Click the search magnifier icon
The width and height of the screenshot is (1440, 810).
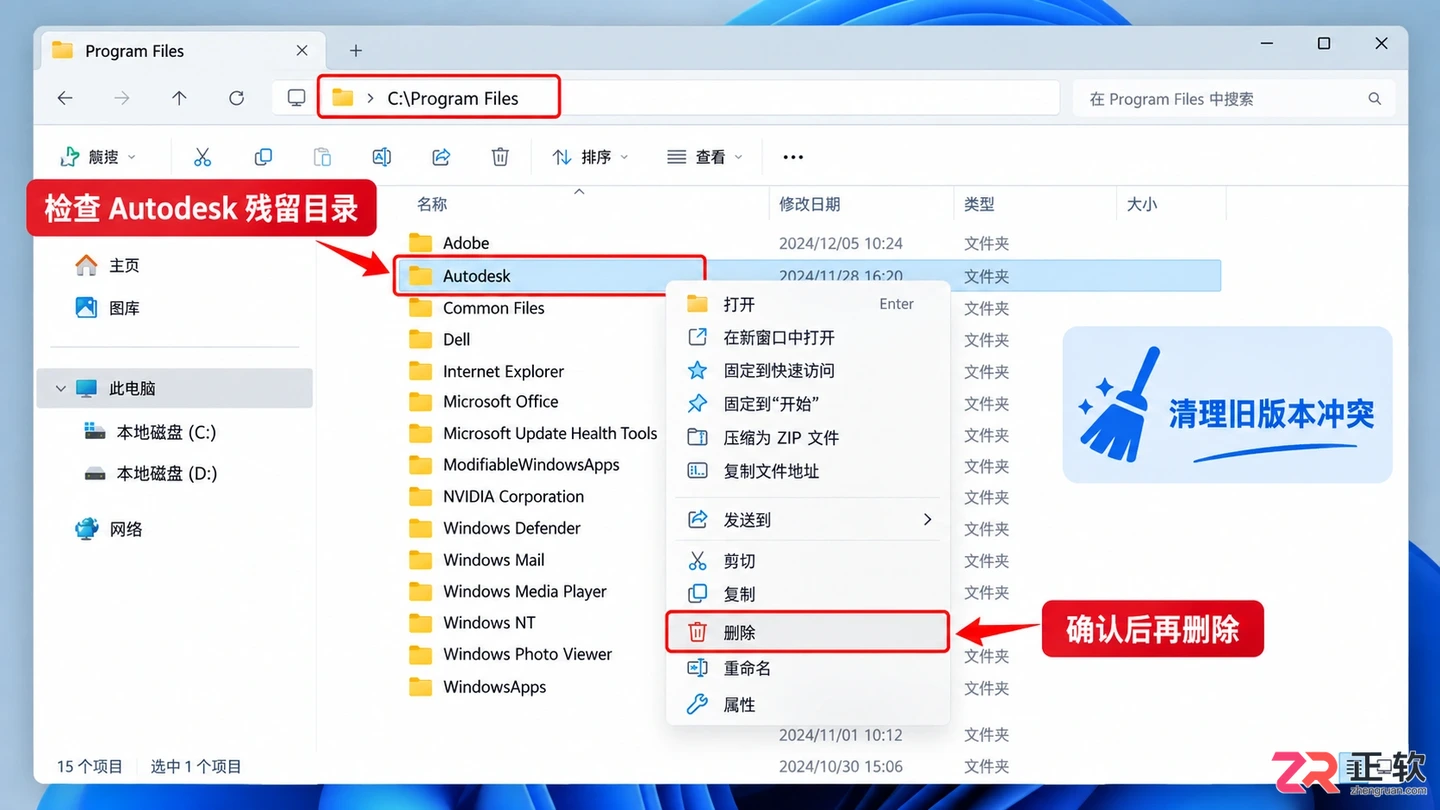(1375, 99)
